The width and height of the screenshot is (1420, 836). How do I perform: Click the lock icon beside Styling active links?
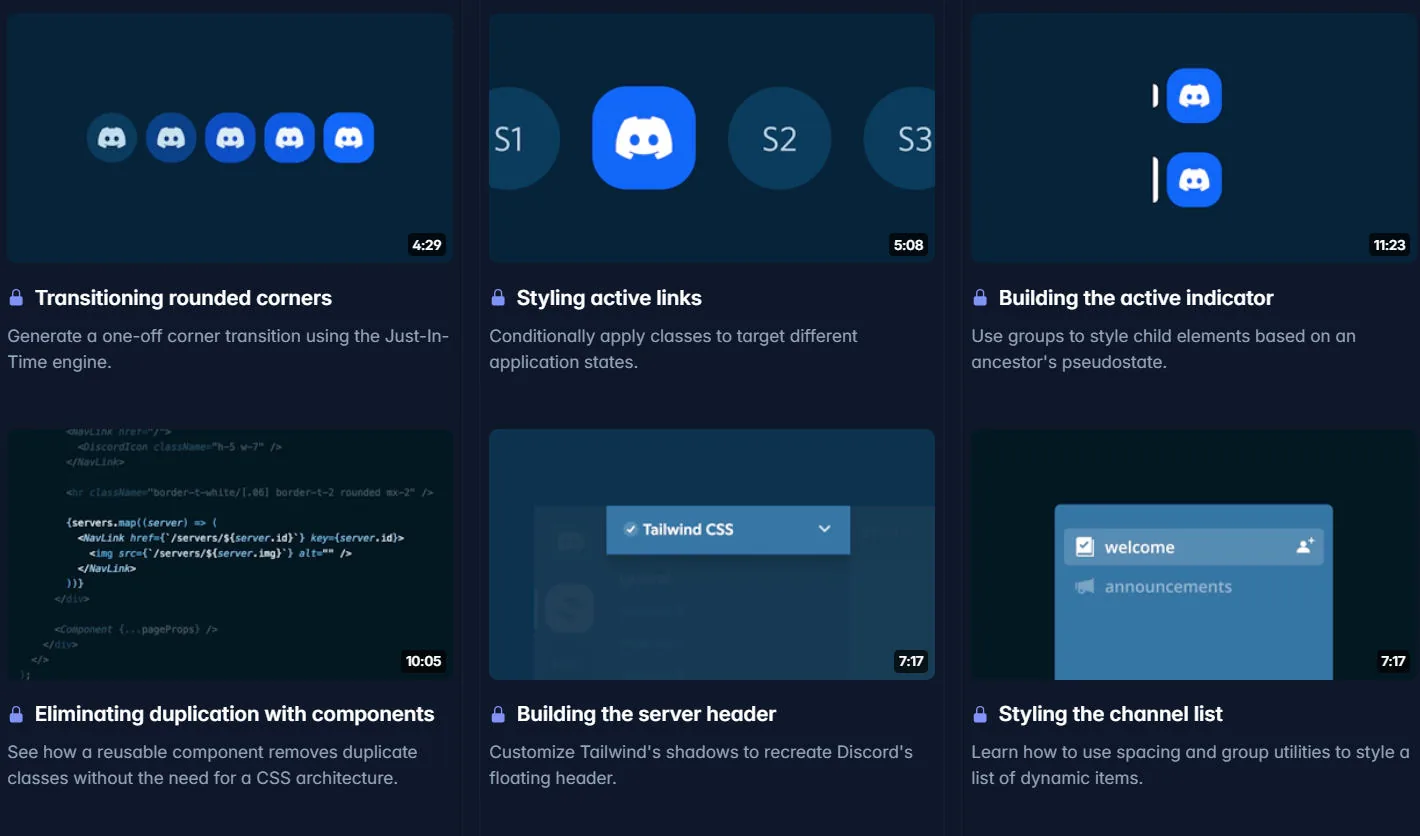click(498, 298)
